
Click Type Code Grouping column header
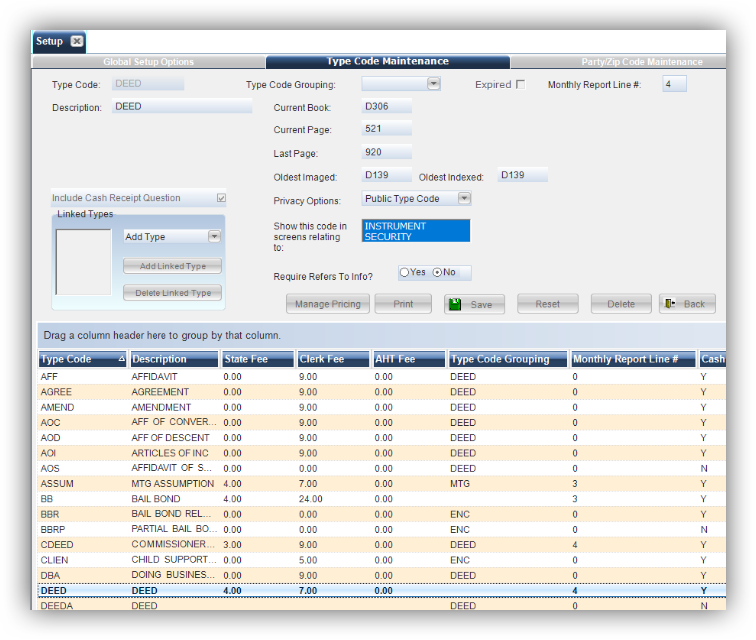coord(508,359)
